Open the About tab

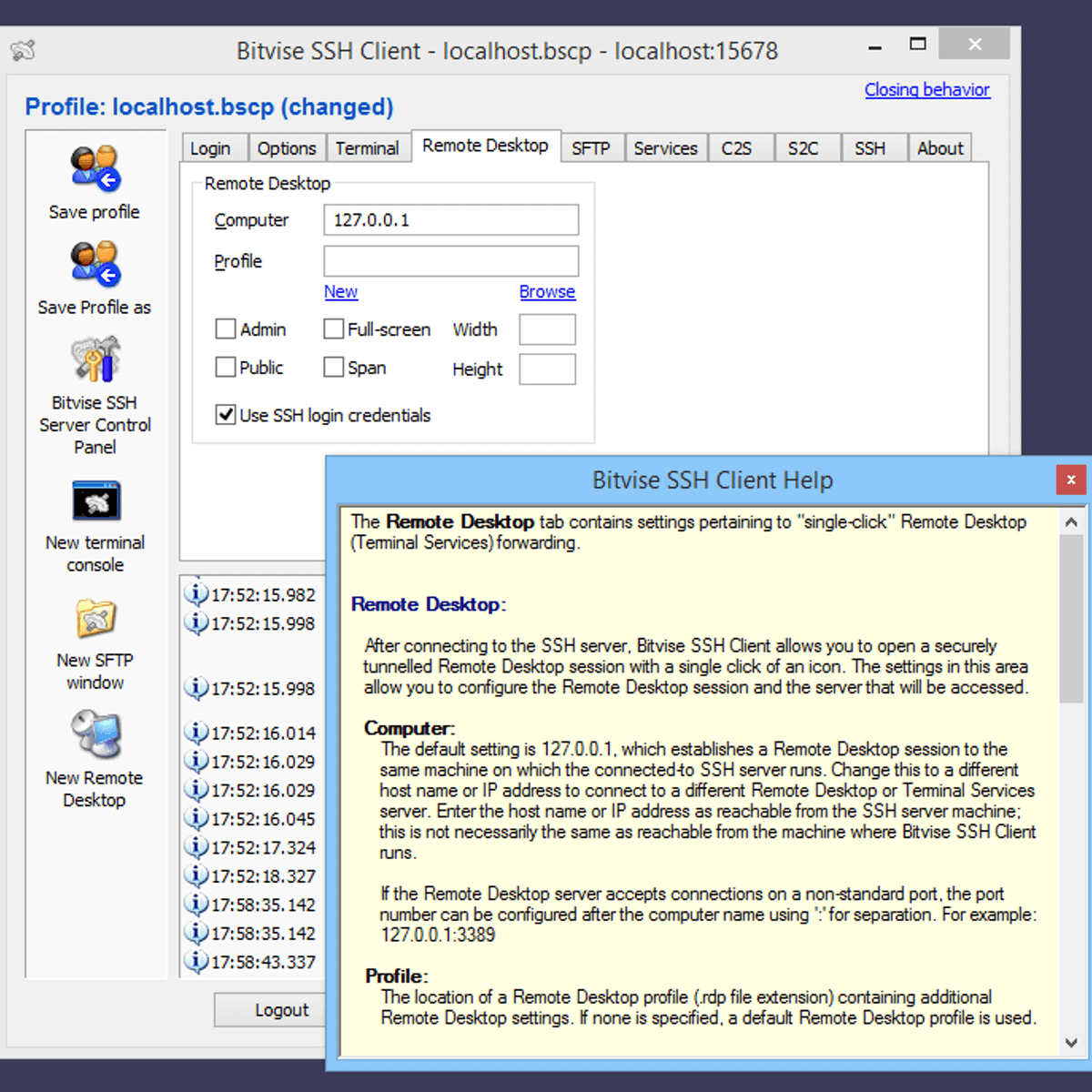tap(940, 148)
